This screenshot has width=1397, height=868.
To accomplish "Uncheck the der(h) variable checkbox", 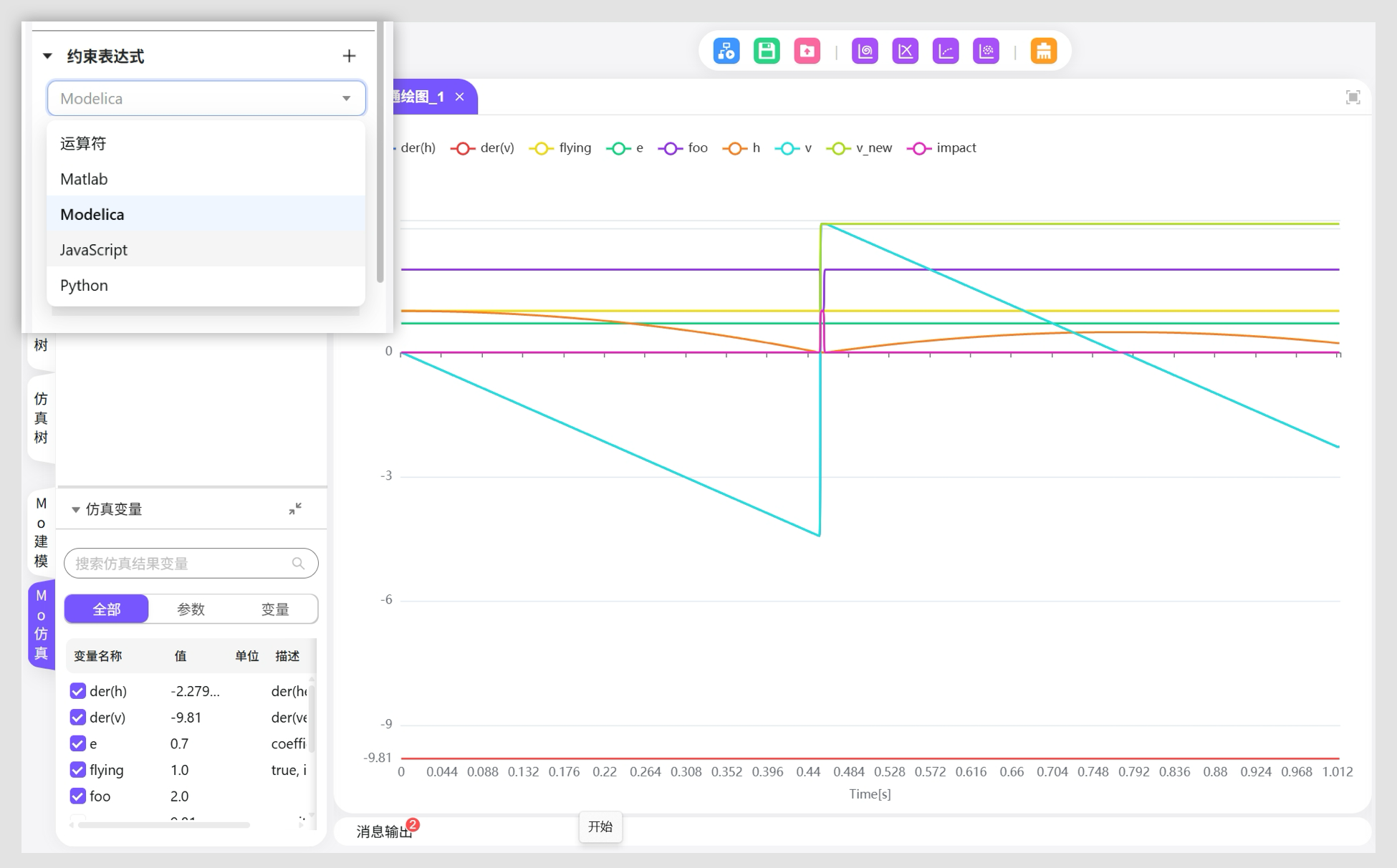I will 77,691.
